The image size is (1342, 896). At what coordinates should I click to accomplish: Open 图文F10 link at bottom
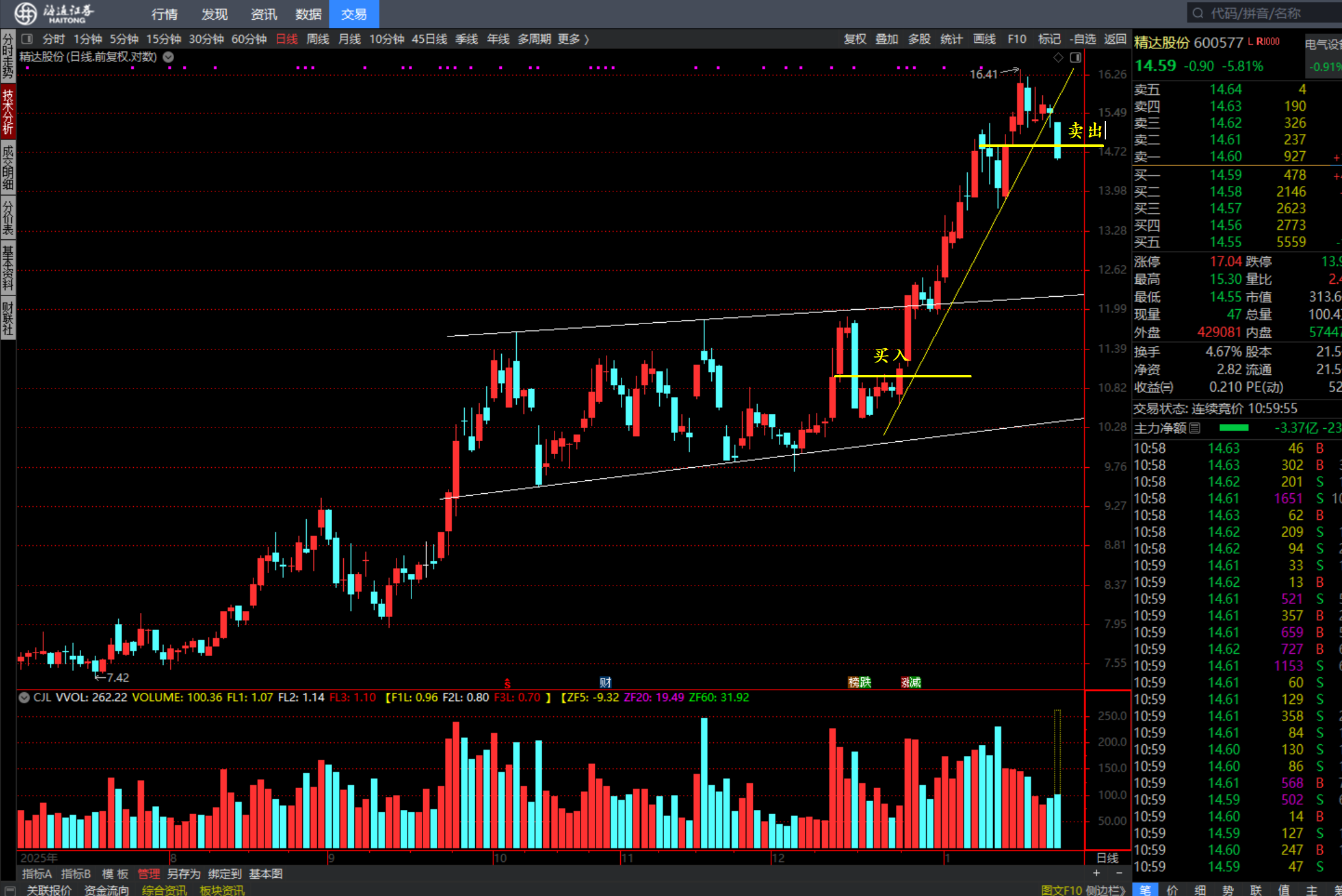tap(1062, 890)
